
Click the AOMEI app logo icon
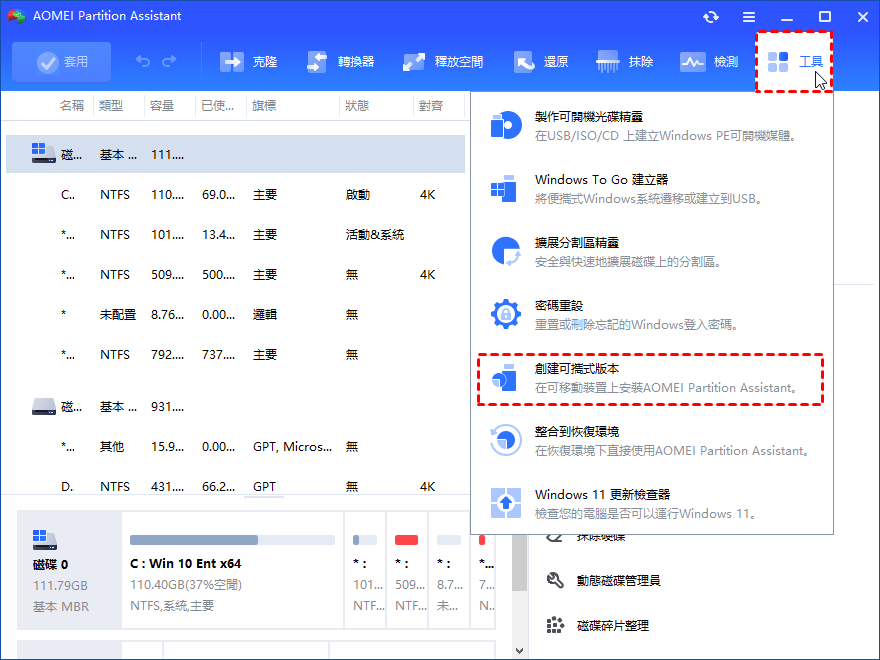16,16
